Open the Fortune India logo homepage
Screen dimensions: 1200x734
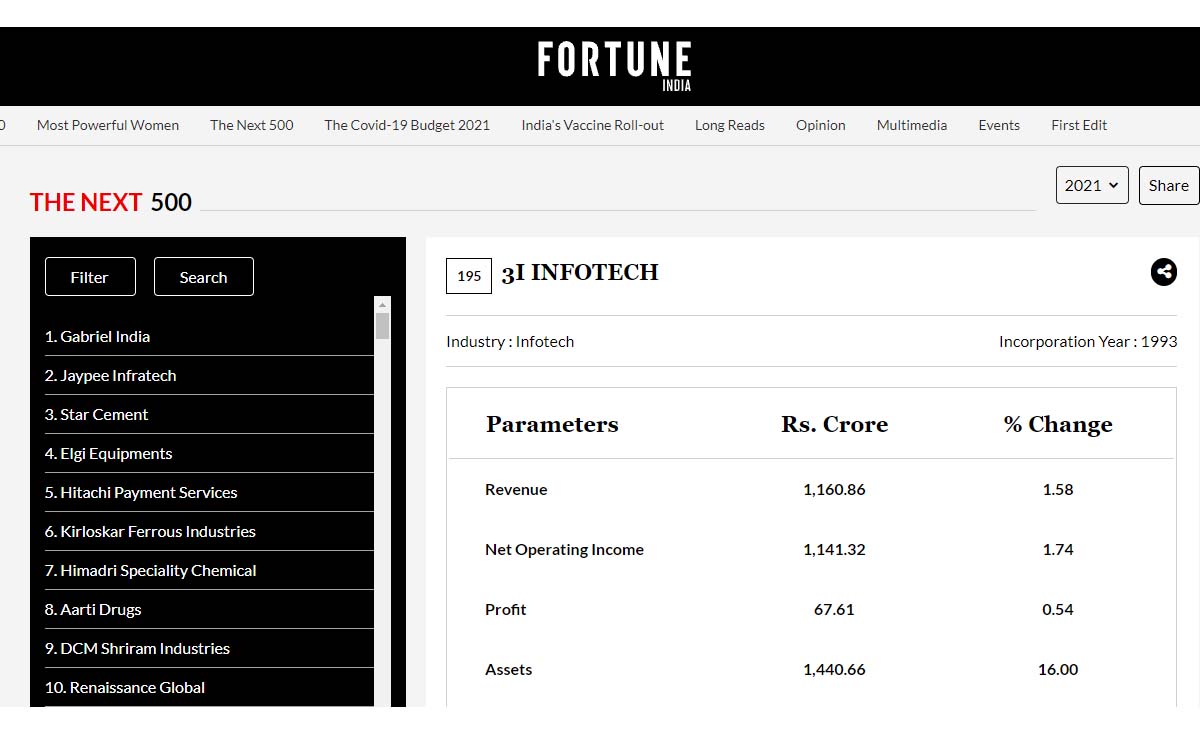614,66
